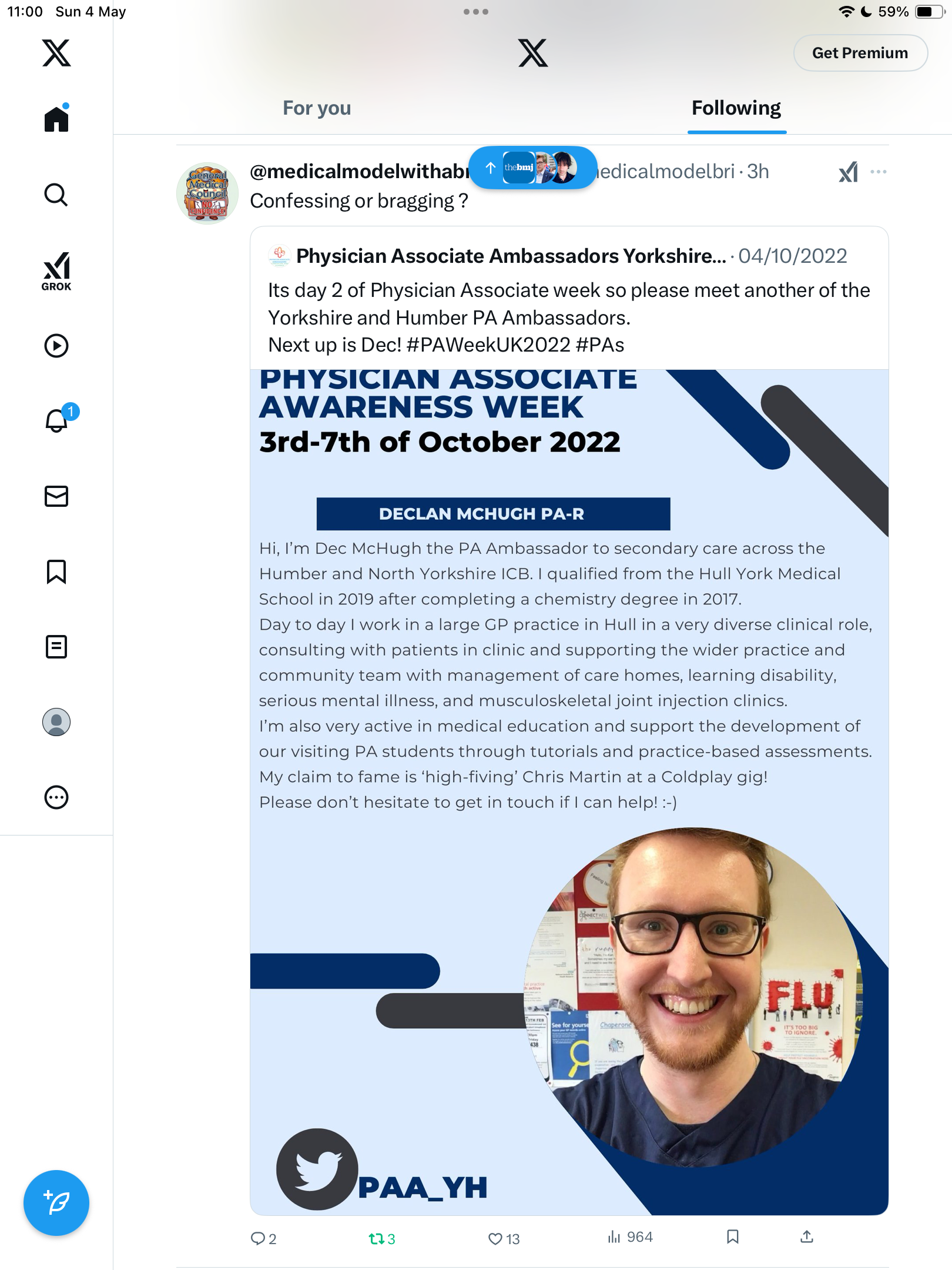Open Grok from the sidebar
This screenshot has height=1270, width=952.
click(56, 271)
